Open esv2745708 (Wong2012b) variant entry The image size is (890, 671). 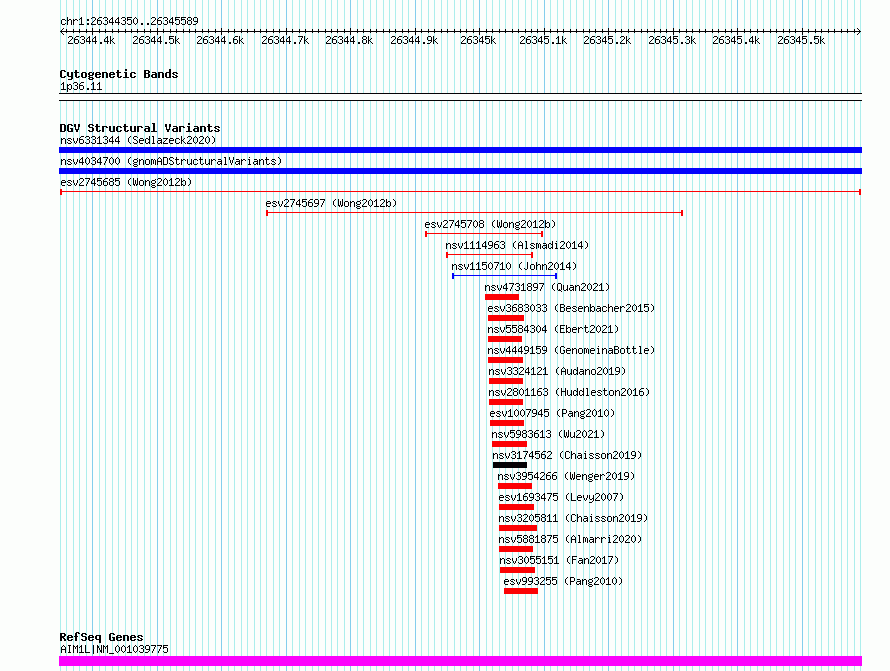point(490,224)
